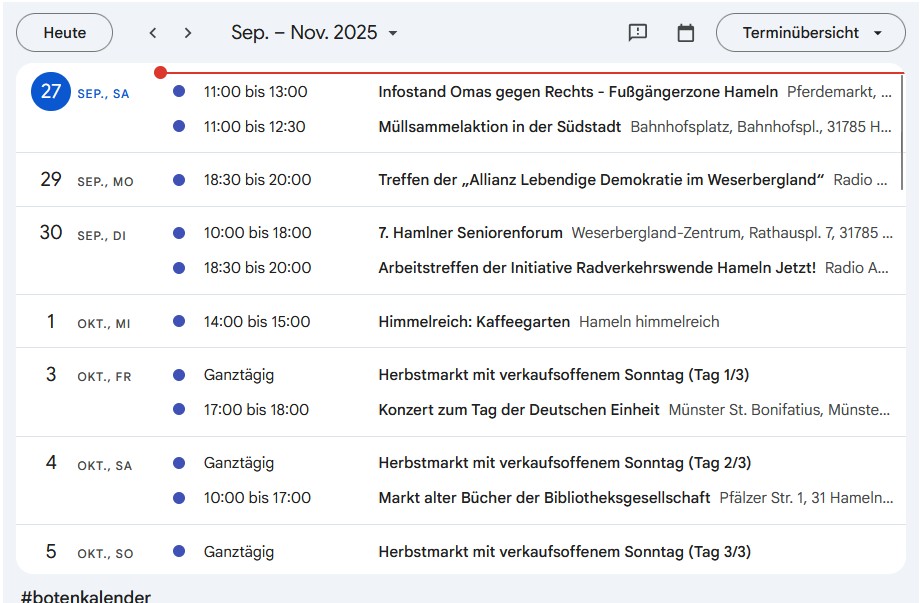Click the calendar icon in the header
This screenshot has width=924, height=603.
point(686,33)
